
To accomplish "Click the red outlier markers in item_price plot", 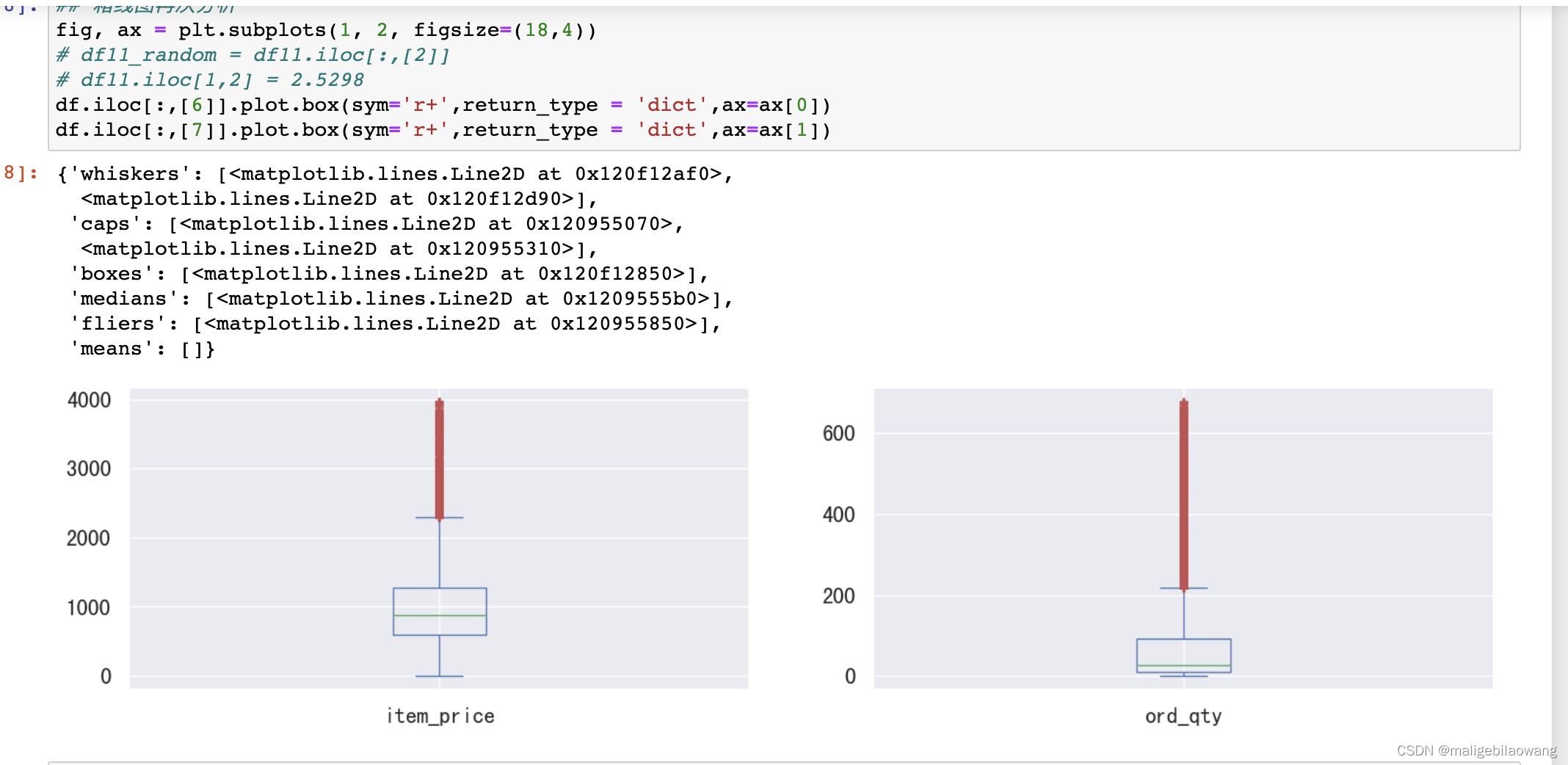I will [439, 460].
